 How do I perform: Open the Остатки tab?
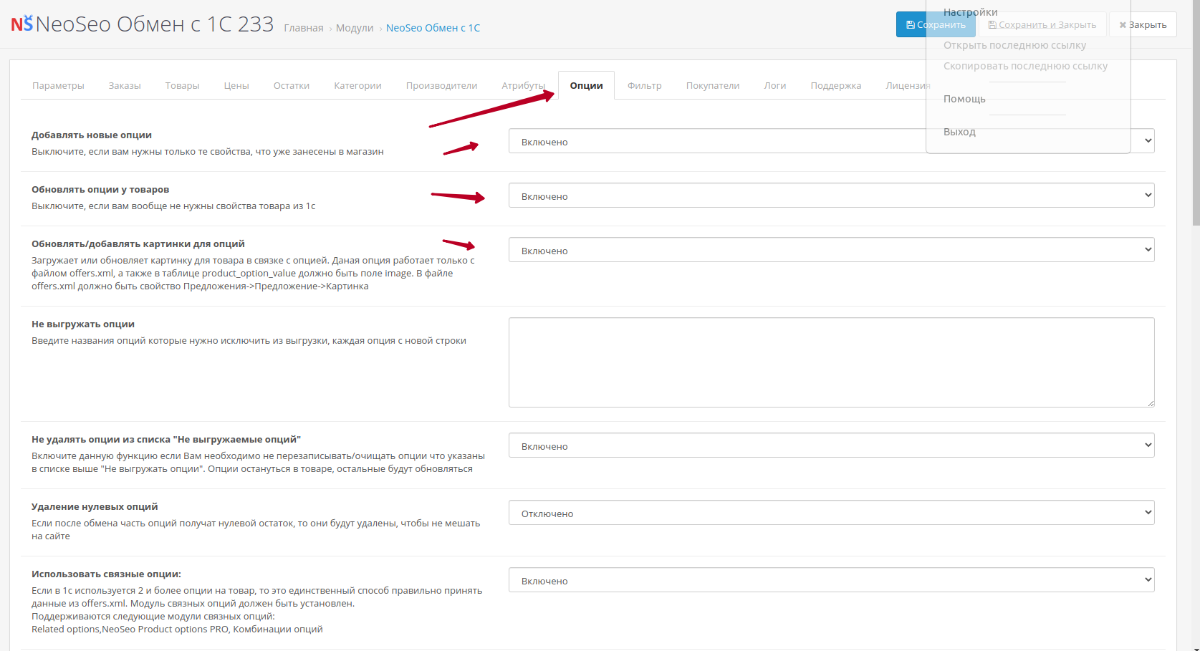(291, 86)
